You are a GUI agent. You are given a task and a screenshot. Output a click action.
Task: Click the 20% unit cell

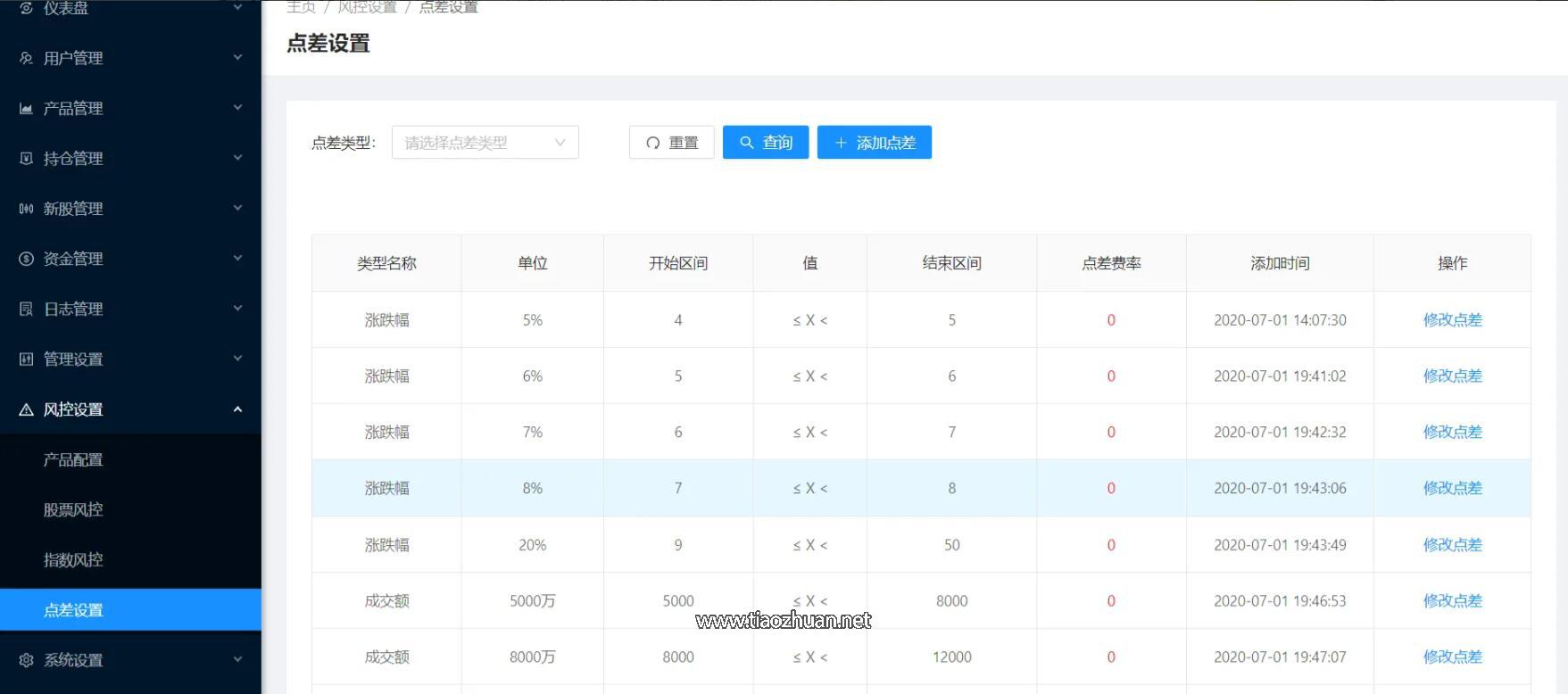tap(533, 545)
